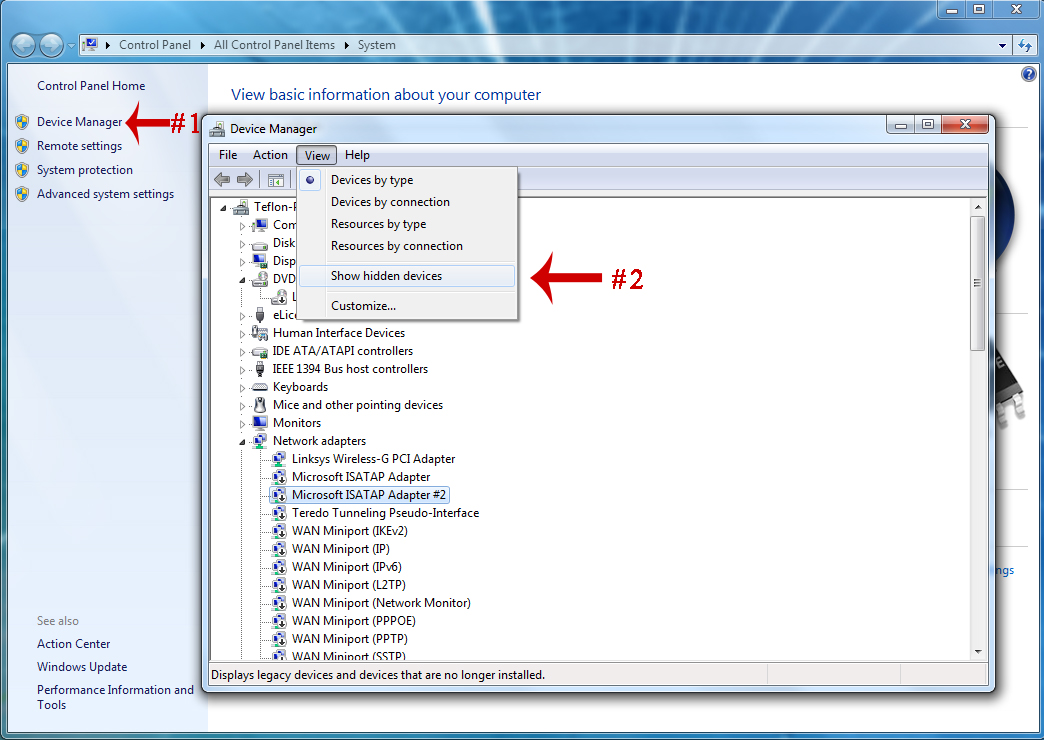Click the Back arrow in Device Manager toolbar
1044x740 pixels.
tap(222, 180)
